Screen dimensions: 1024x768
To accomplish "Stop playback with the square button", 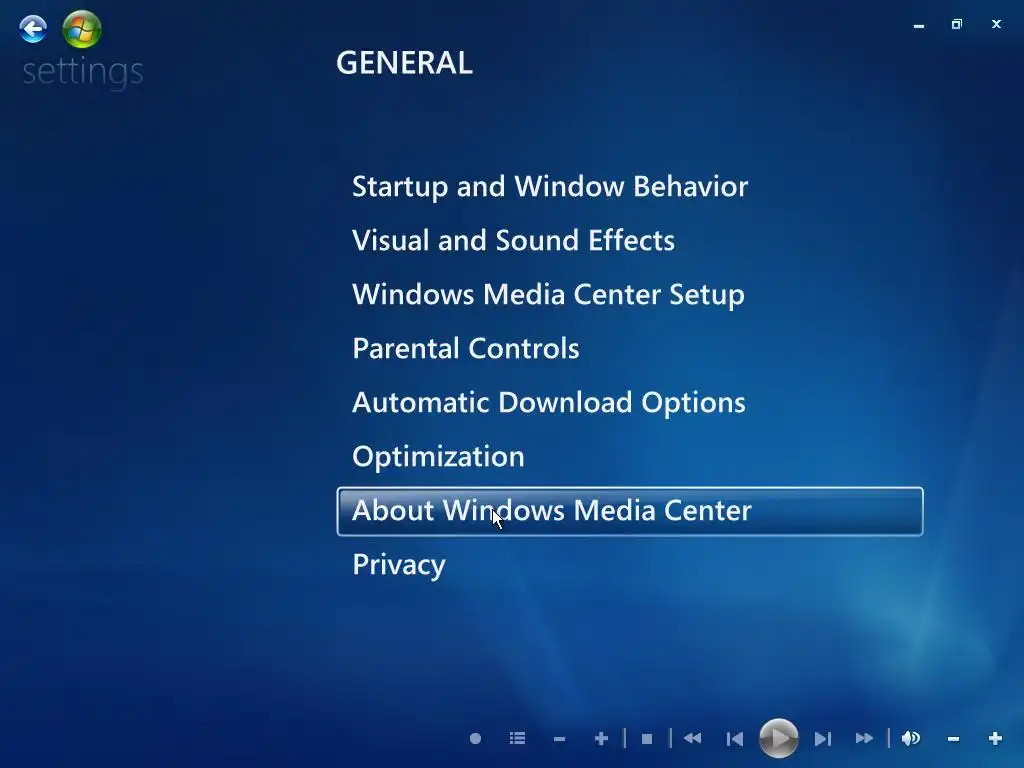I will (x=647, y=739).
